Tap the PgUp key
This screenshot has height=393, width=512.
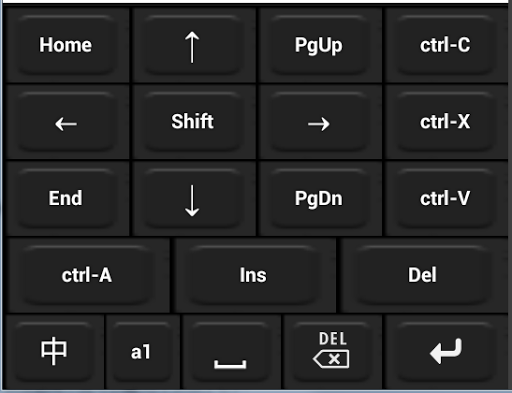pos(319,45)
